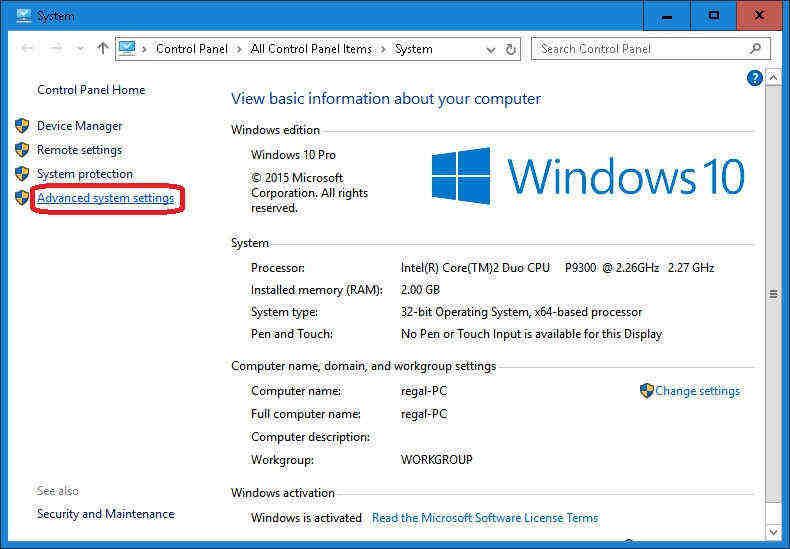Click the 'WORKGROUP' value
The image size is (790, 549).
click(437, 459)
